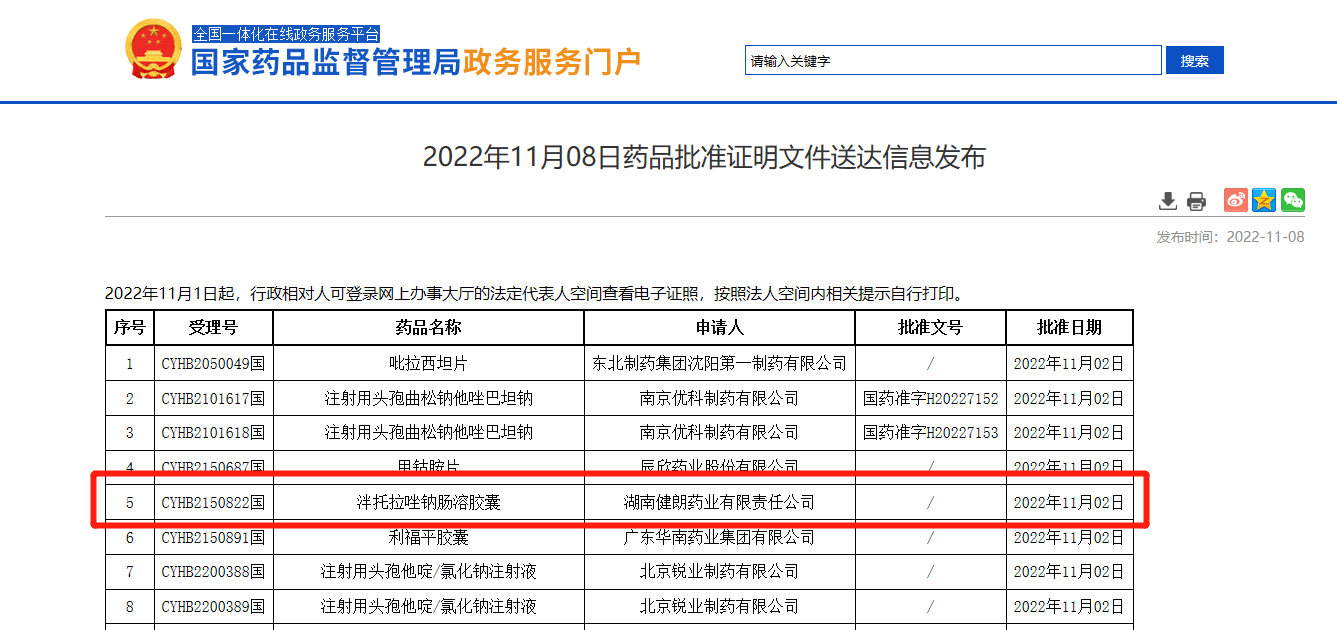
Task: Click the "全国一体化在线政务服务平台" banner label
Action: (286, 35)
